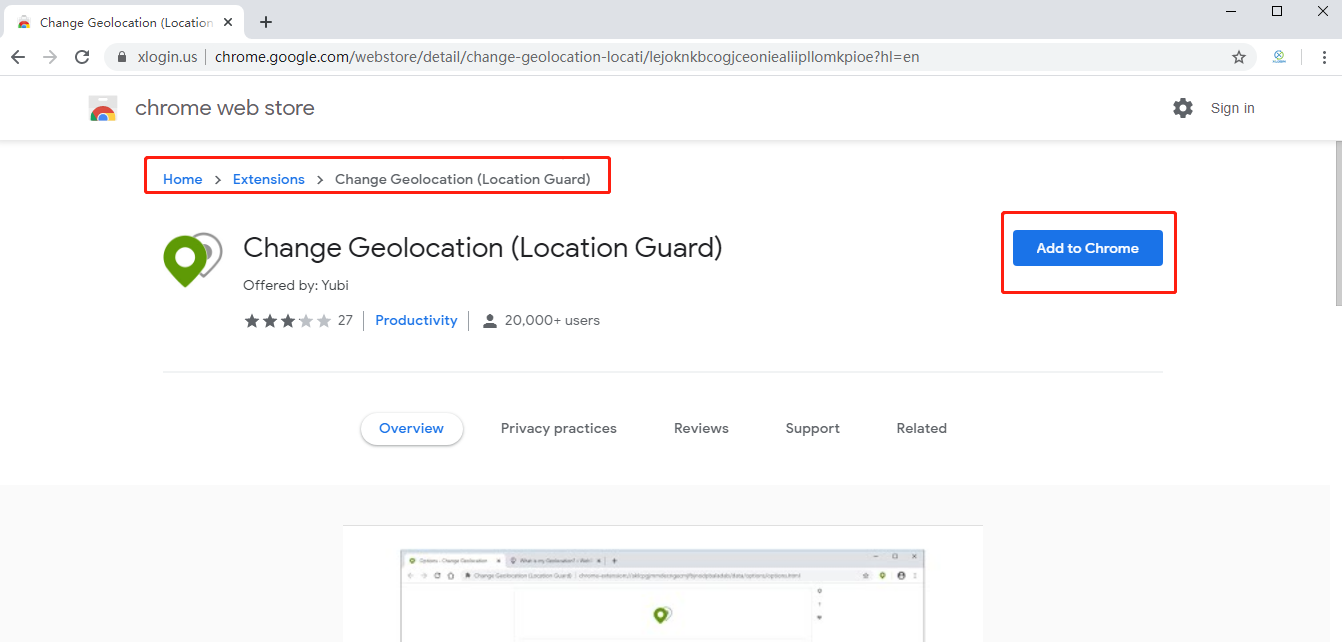Go to Home breadcrumb link

click(183, 179)
